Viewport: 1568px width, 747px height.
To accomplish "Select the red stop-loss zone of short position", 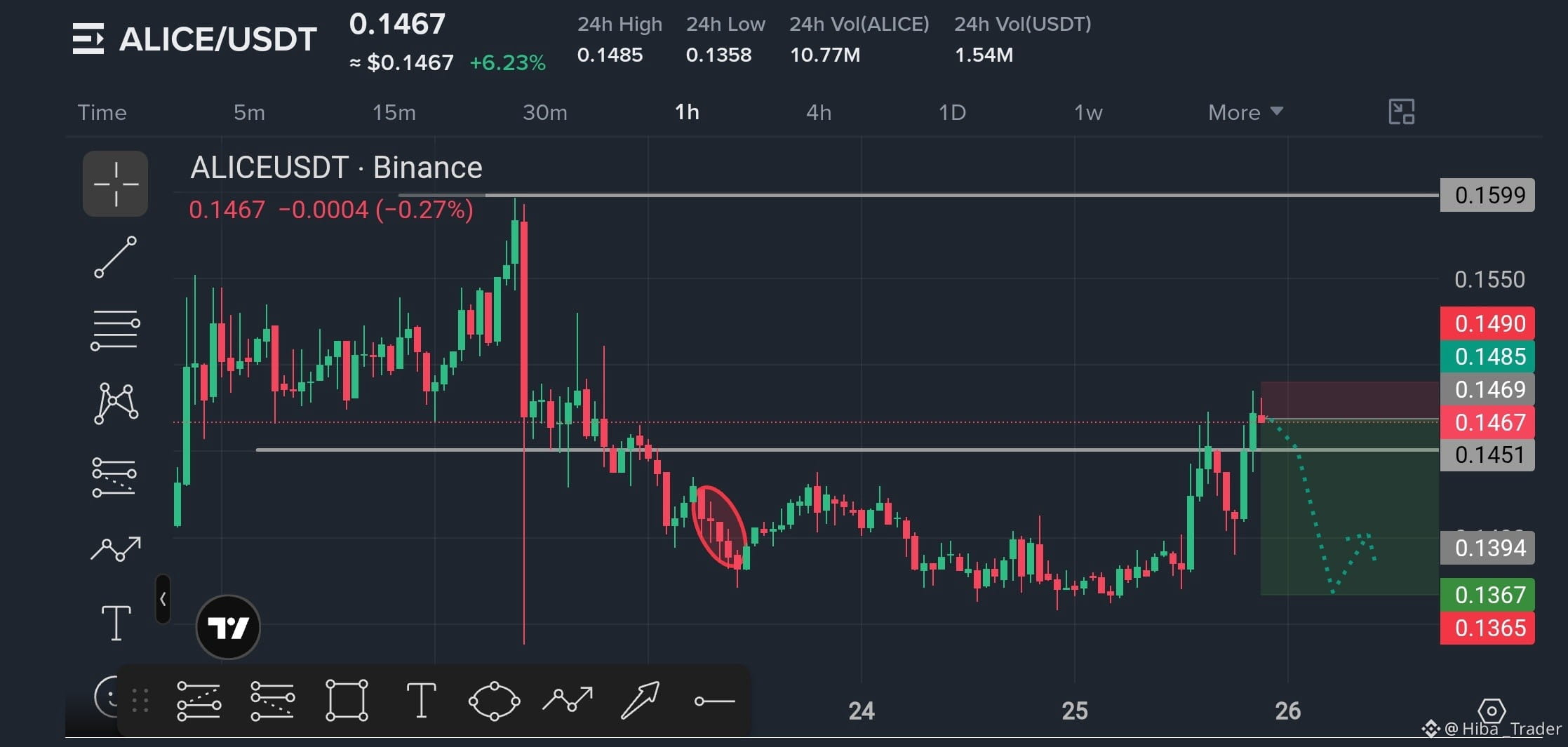I will click(x=1349, y=401).
